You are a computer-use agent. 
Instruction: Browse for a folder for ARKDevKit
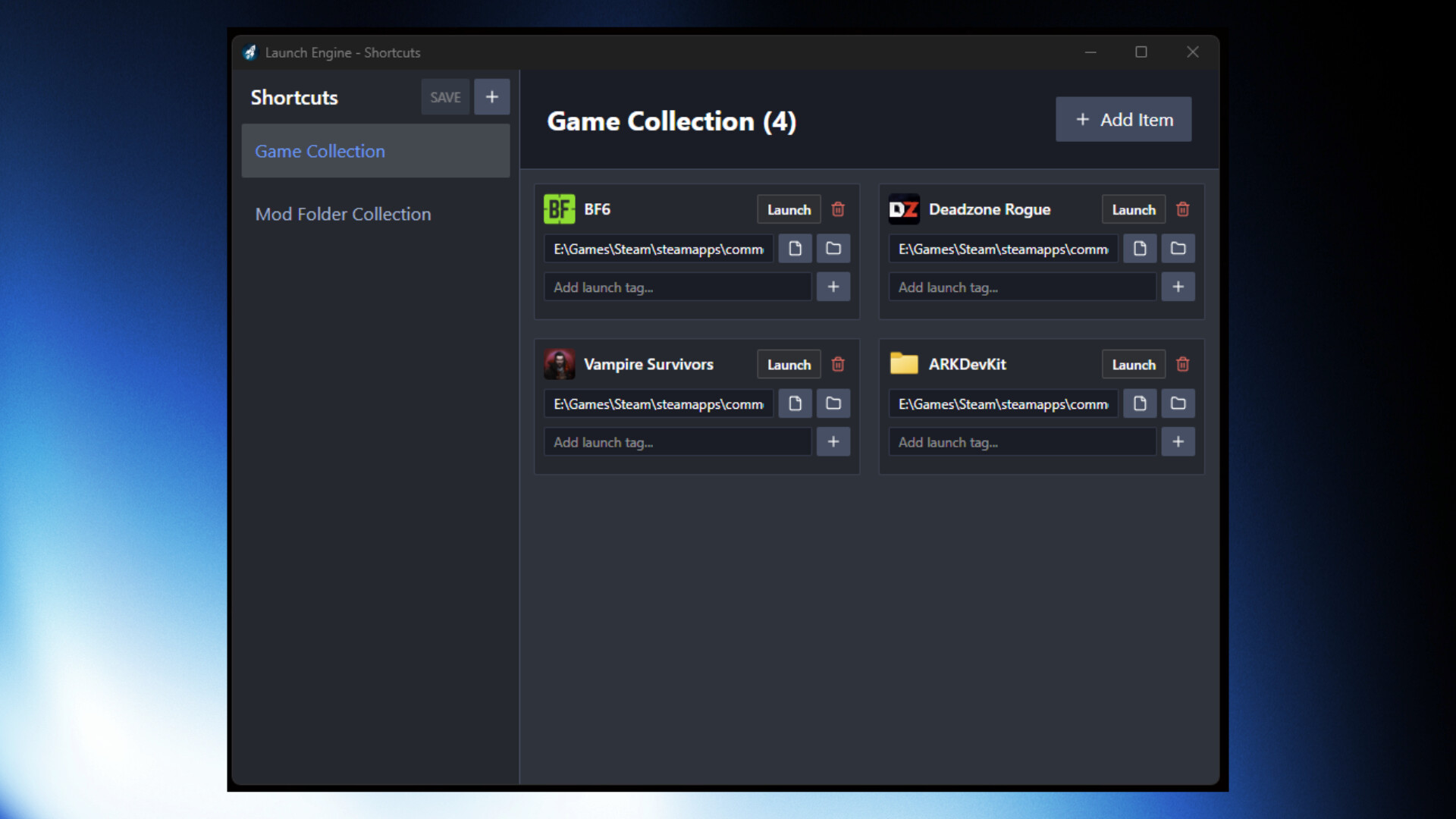(x=1178, y=403)
